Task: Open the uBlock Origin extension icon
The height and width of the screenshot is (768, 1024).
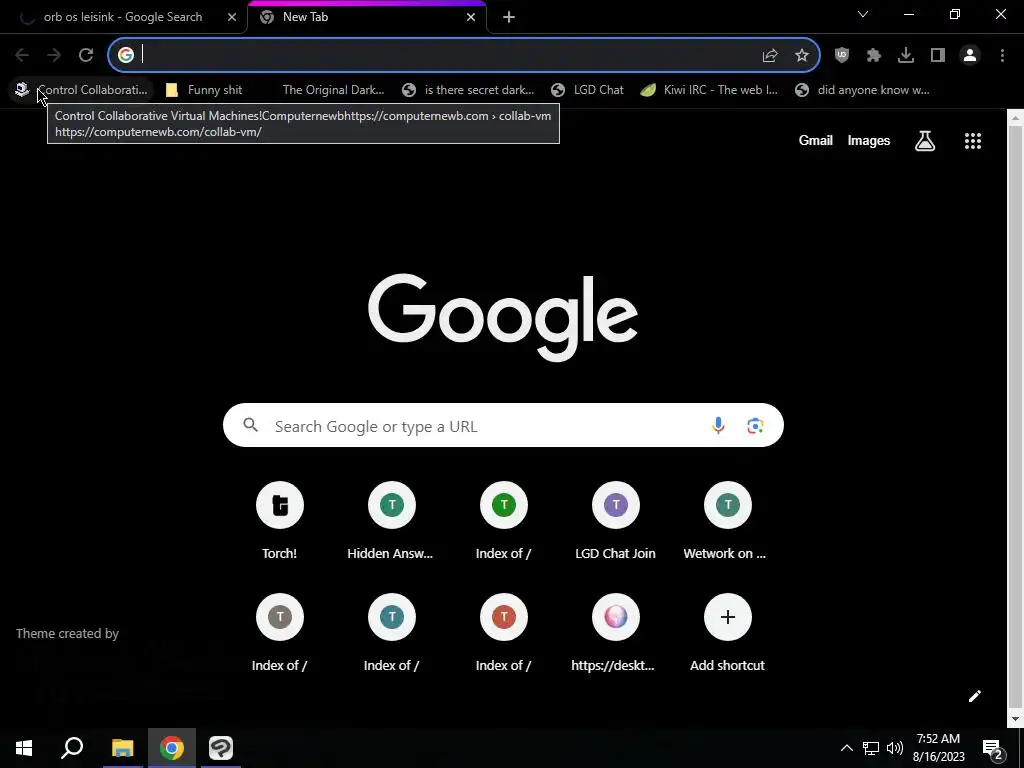Action: click(842, 56)
